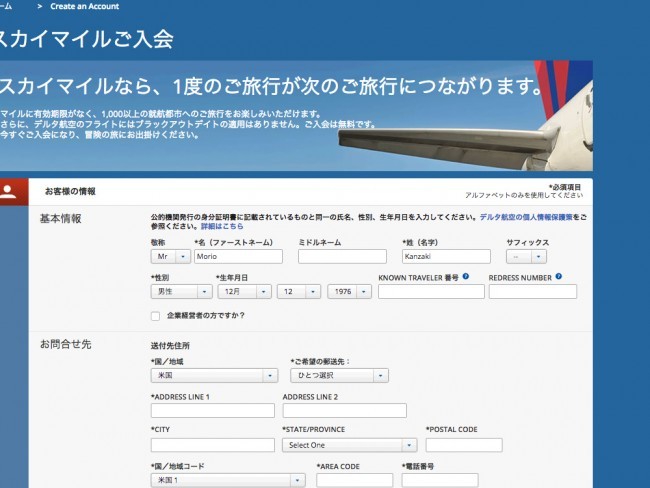Click the Known Traveler number help icon
Image resolution: width=650 pixels, height=488 pixels.
click(x=466, y=277)
